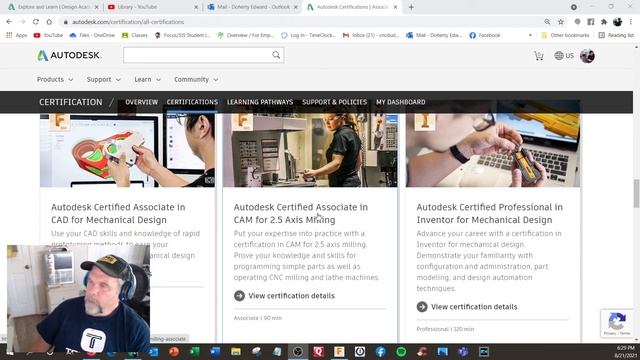Click the search magnifier icon in Autodesk search box

coord(276,55)
